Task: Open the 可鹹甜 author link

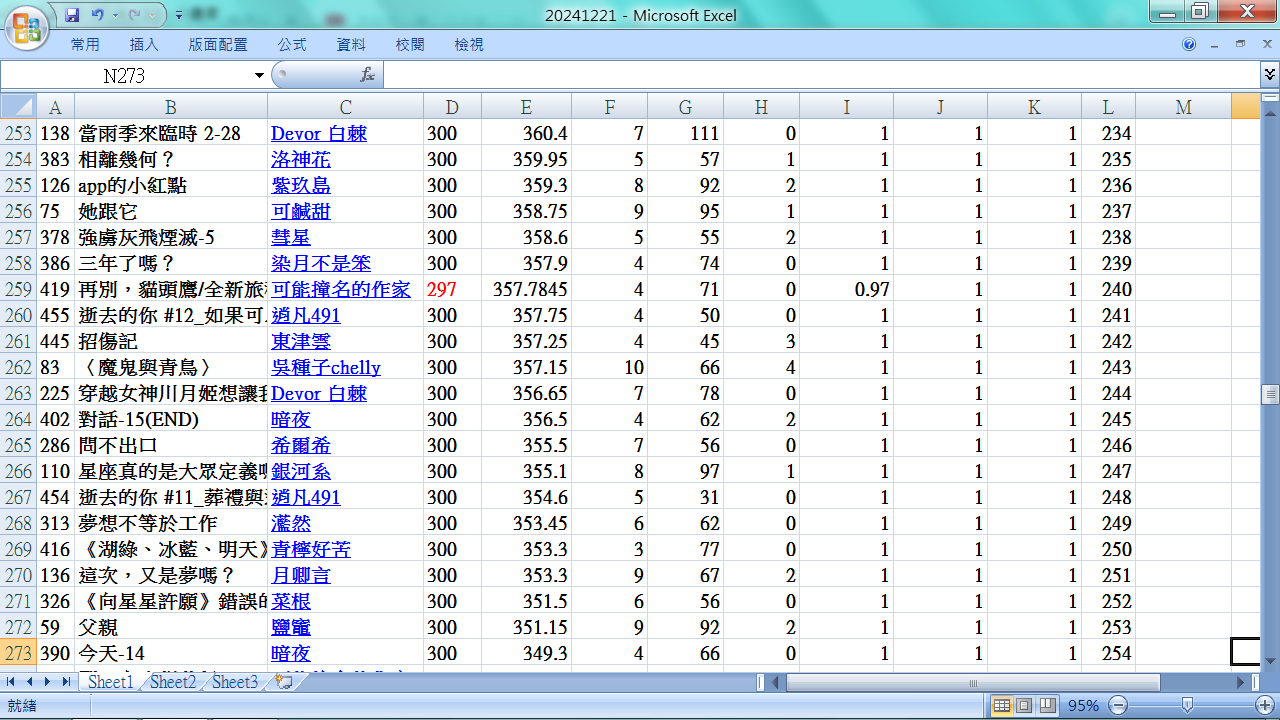Action: tap(301, 211)
